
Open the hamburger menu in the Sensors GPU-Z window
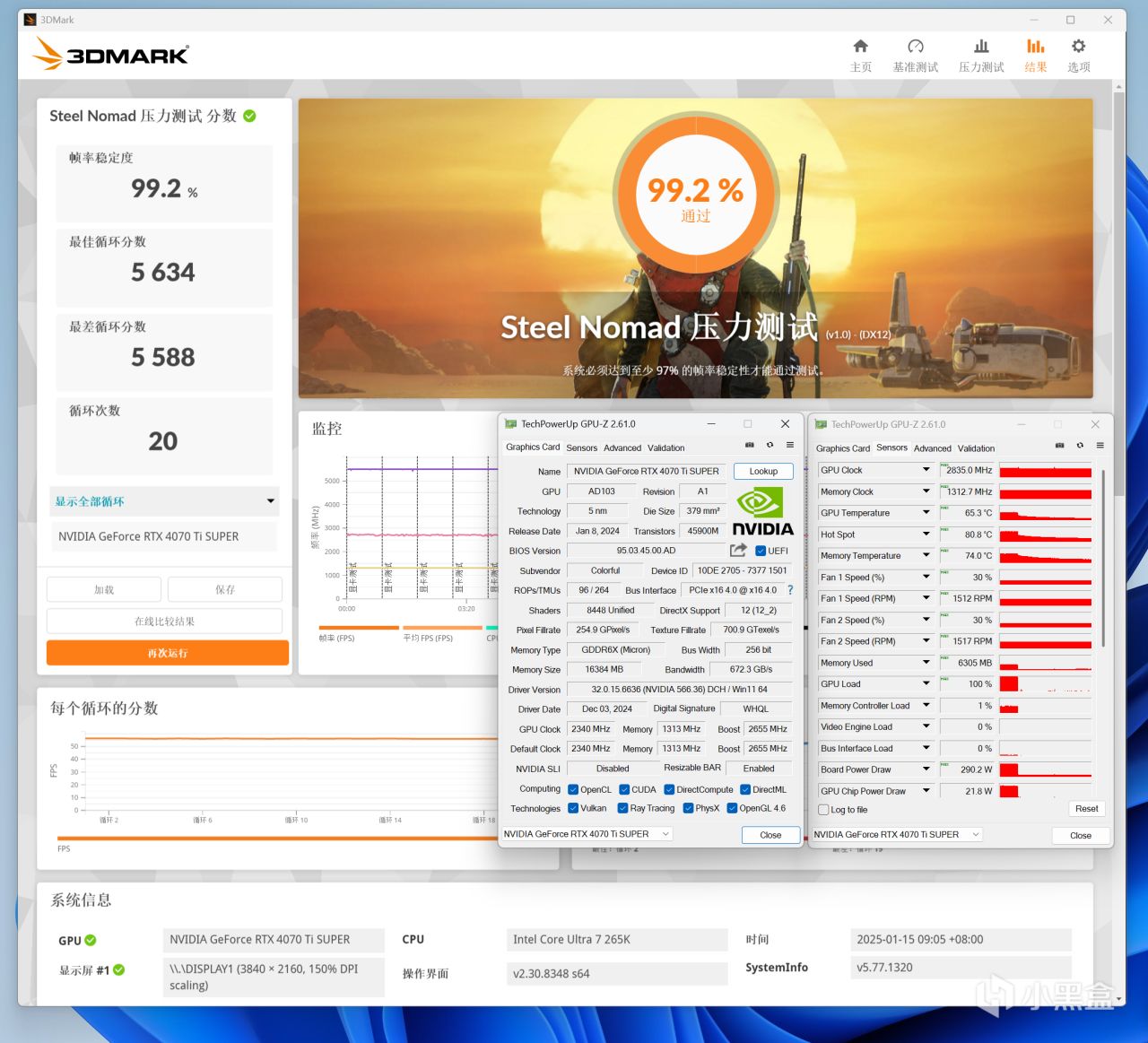coord(1100,446)
